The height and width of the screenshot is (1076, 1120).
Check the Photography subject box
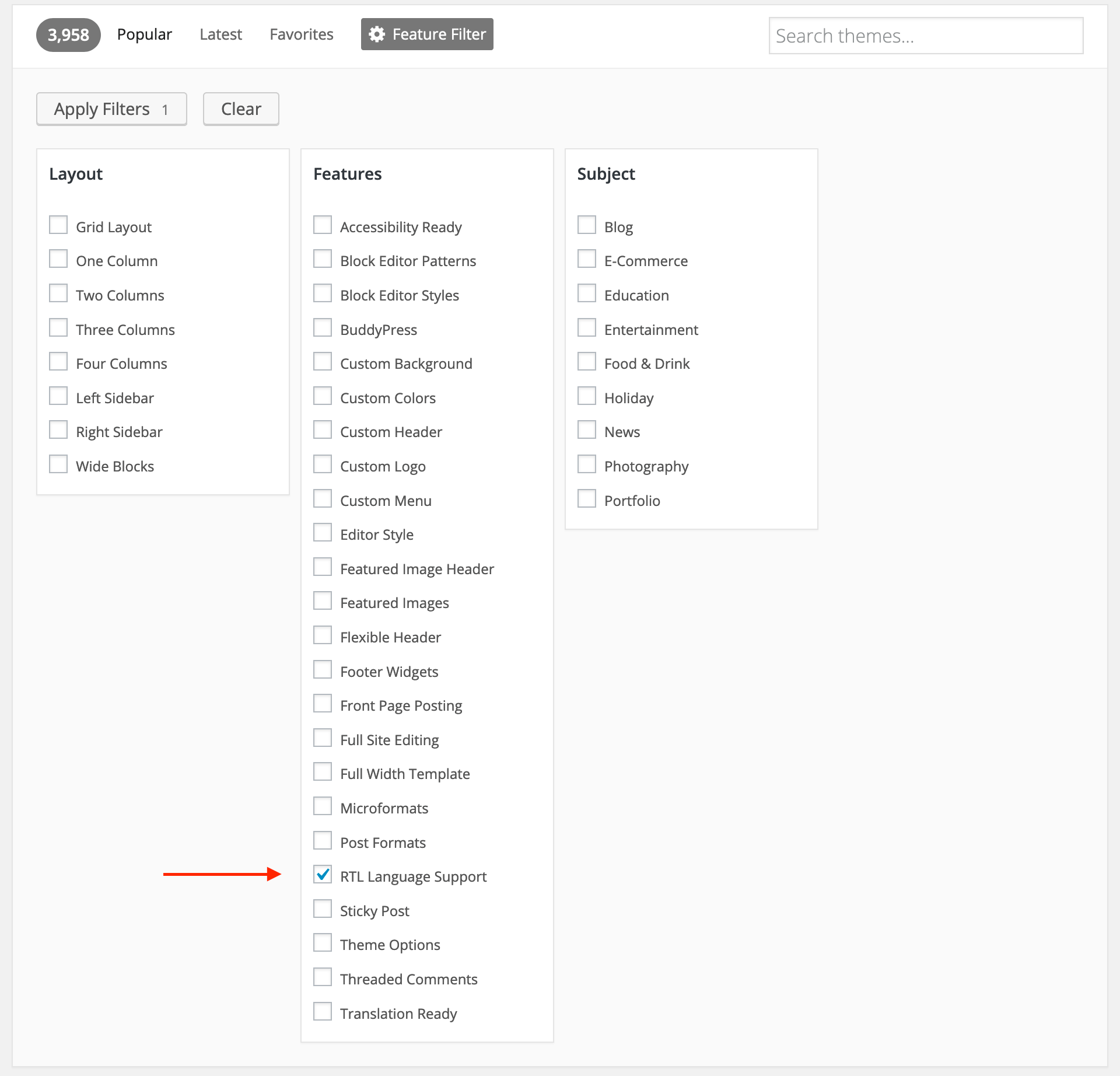tap(587, 464)
